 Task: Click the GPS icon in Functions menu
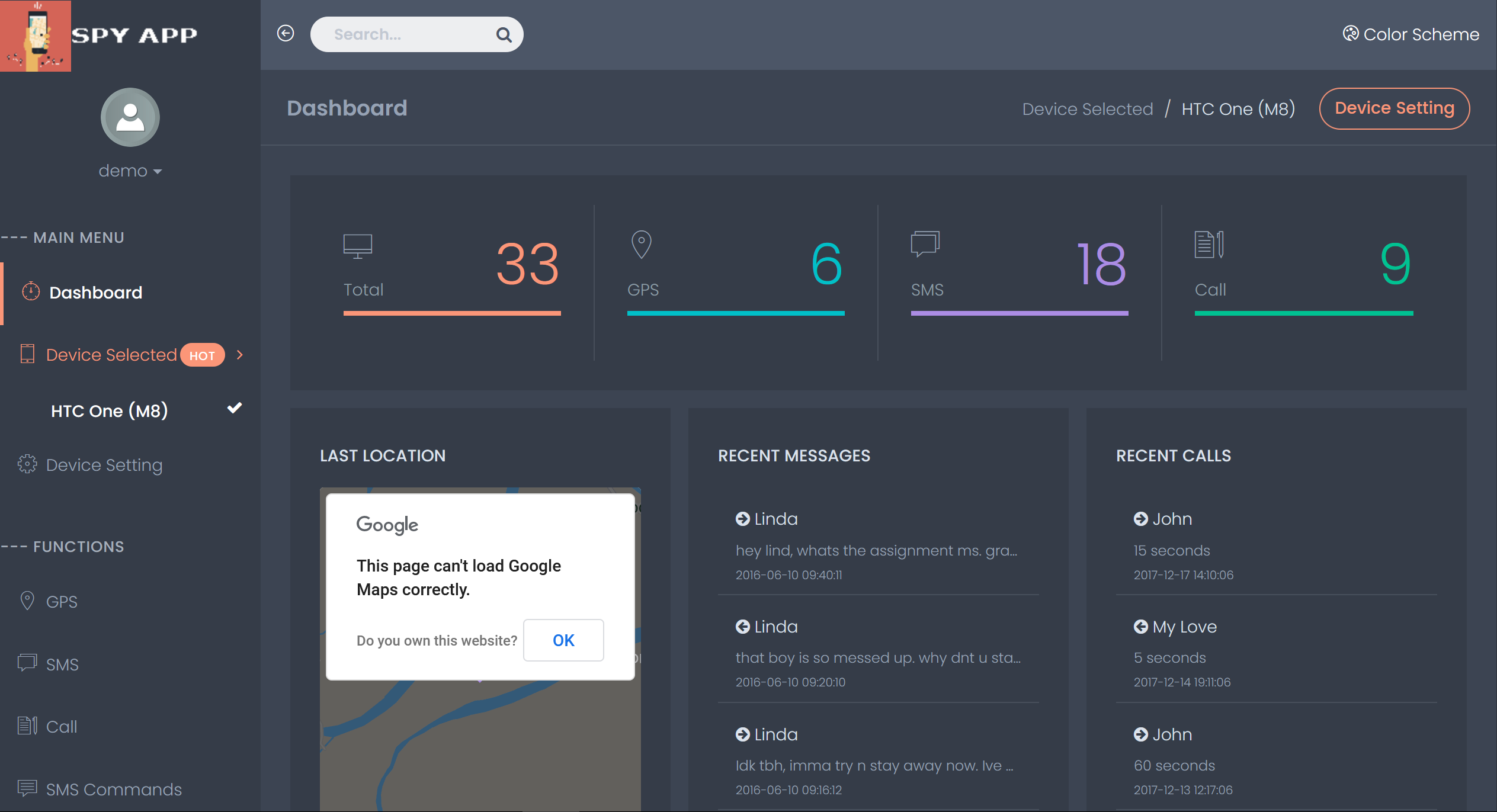point(27,600)
